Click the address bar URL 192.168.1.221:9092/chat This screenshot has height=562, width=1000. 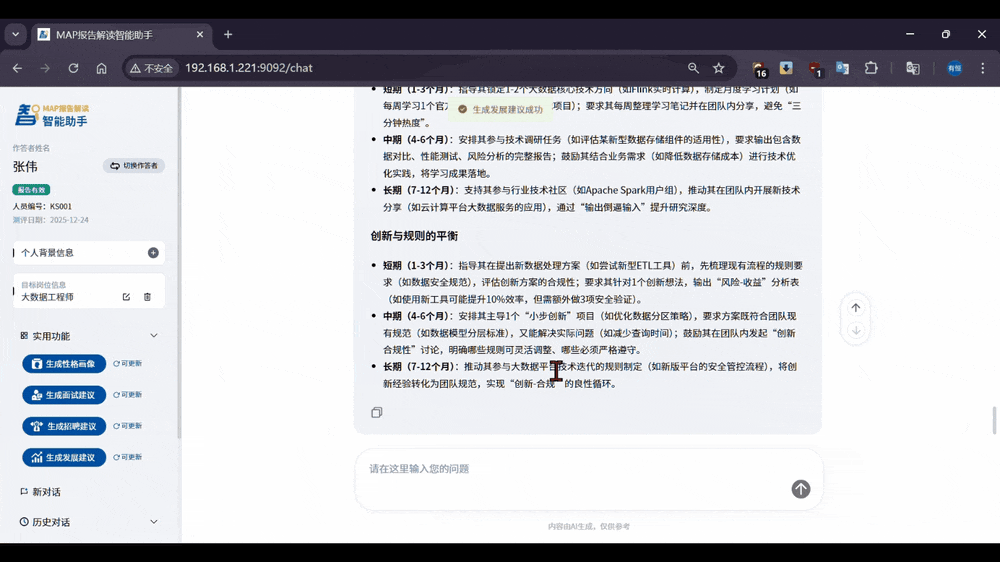click(249, 68)
